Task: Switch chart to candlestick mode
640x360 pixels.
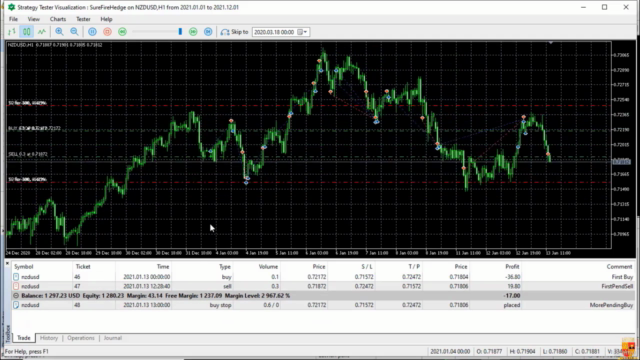Action: pyautogui.click(x=27, y=32)
